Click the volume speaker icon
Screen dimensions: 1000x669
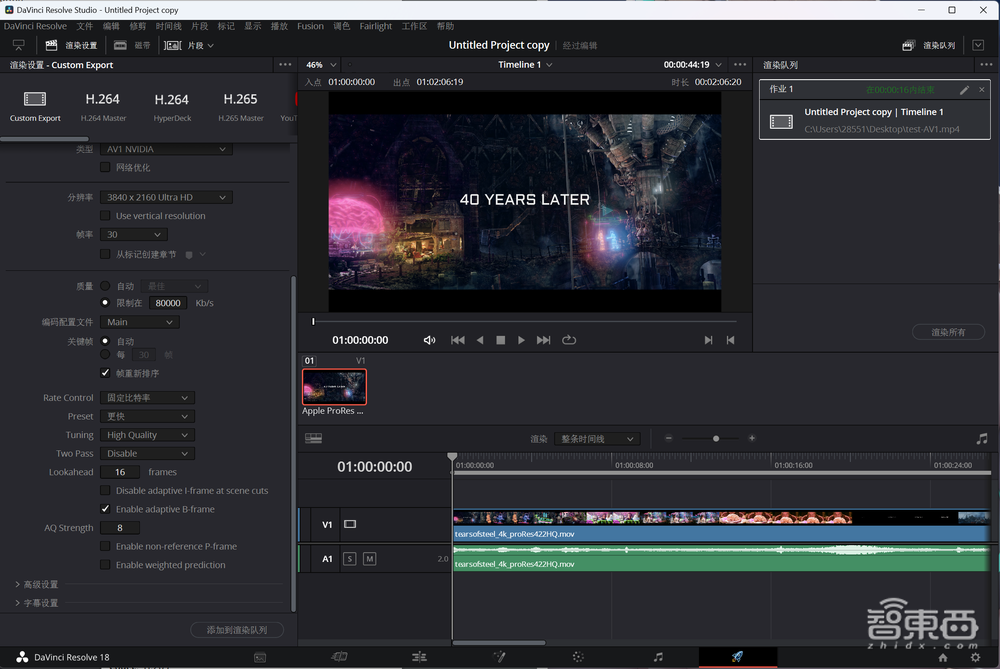point(429,340)
